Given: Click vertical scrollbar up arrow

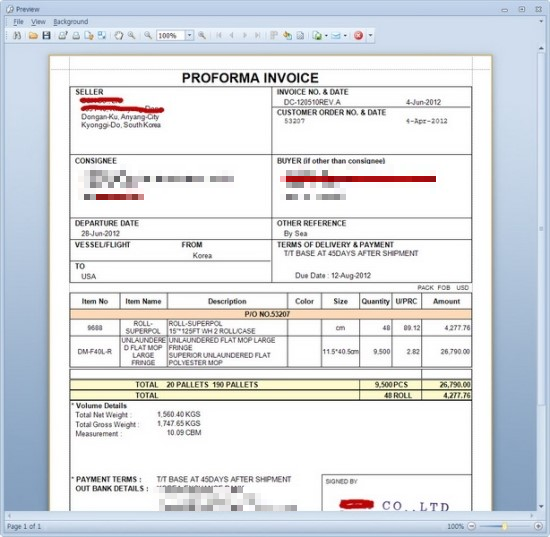Looking at the screenshot, I should coord(541,48).
